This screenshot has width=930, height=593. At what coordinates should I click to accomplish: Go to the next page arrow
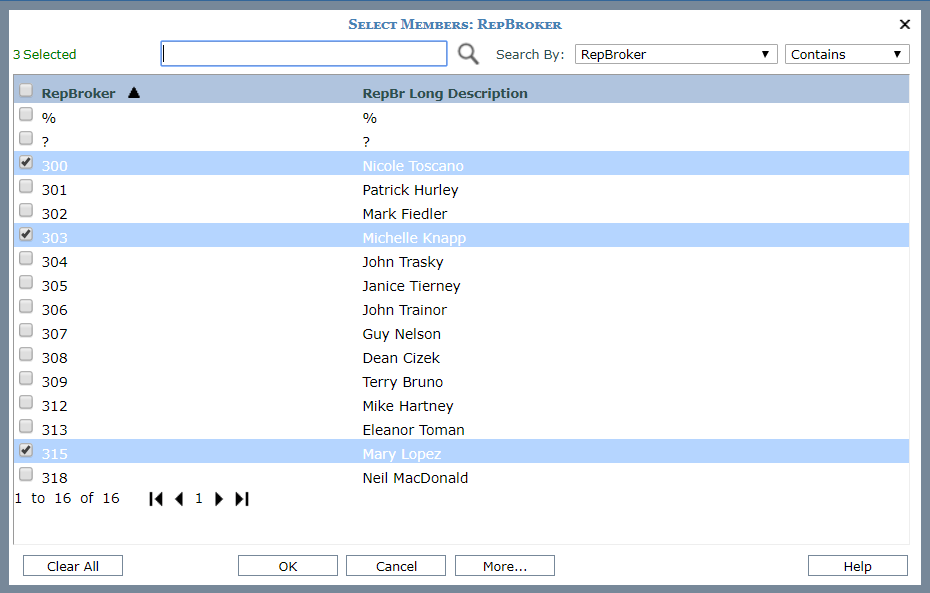pyautogui.click(x=219, y=499)
